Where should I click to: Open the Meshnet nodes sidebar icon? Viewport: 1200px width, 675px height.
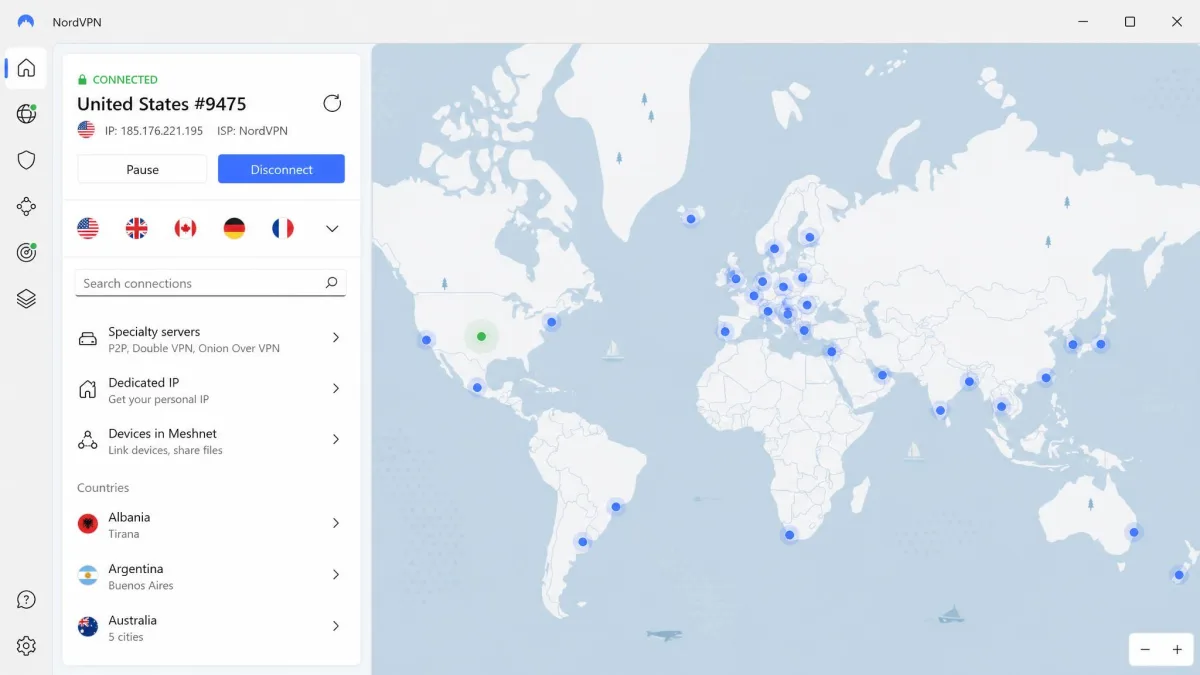[27, 207]
